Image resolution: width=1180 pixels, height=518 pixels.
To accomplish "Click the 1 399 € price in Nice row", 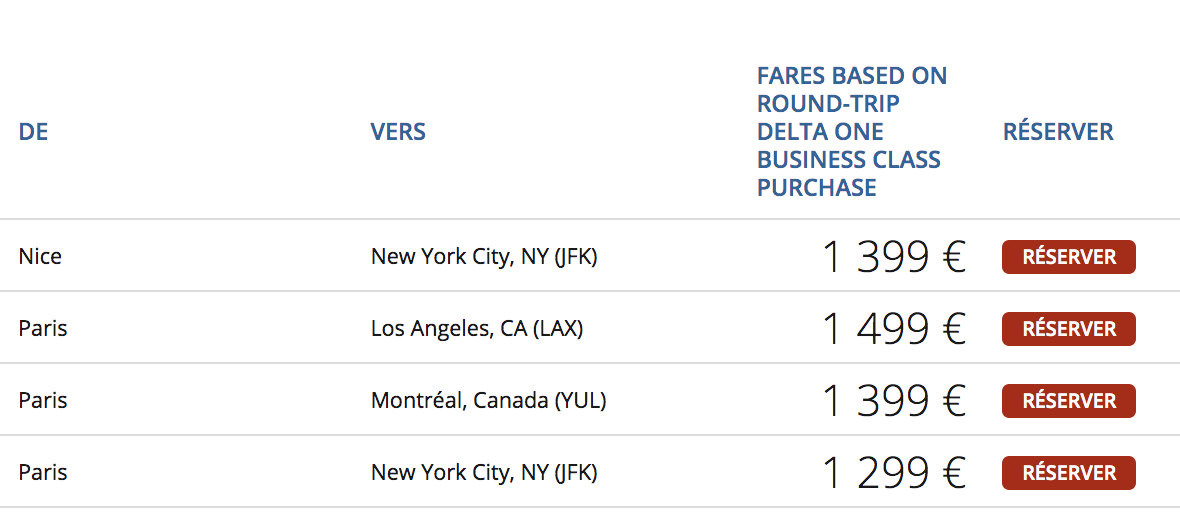I will click(894, 257).
